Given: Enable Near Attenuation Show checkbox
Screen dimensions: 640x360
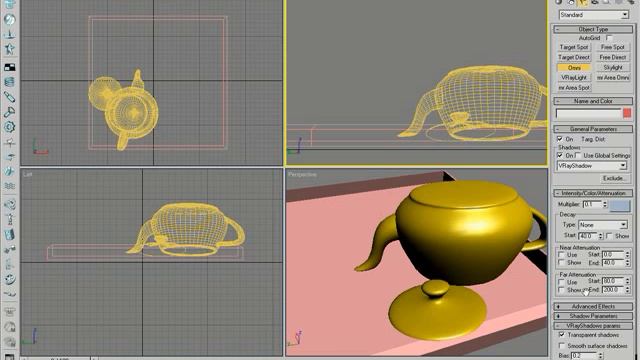Looking at the screenshot, I should pyautogui.click(x=561, y=263).
